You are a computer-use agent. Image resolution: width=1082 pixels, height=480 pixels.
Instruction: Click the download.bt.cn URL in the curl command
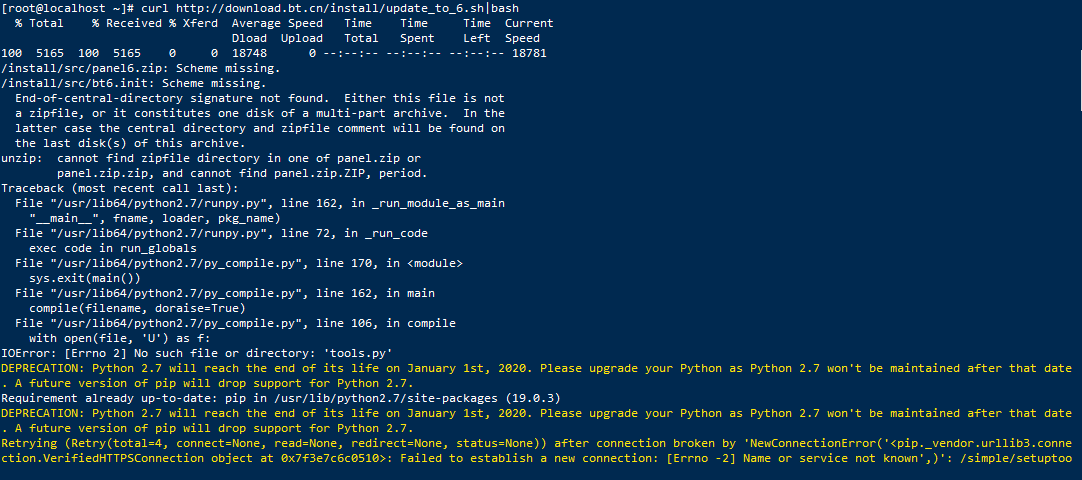pos(328,8)
